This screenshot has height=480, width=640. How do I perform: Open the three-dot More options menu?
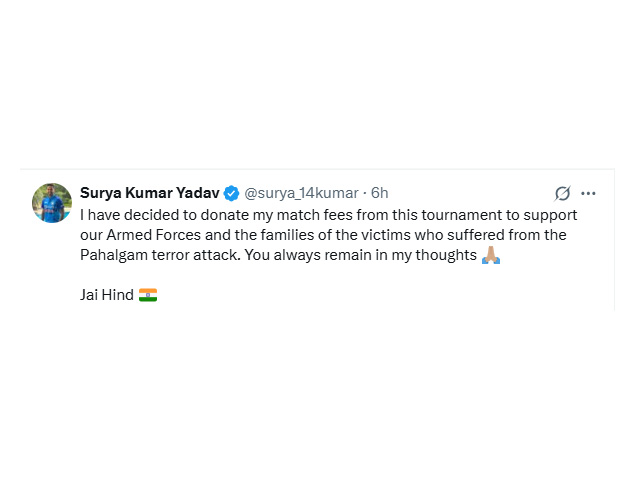point(588,193)
